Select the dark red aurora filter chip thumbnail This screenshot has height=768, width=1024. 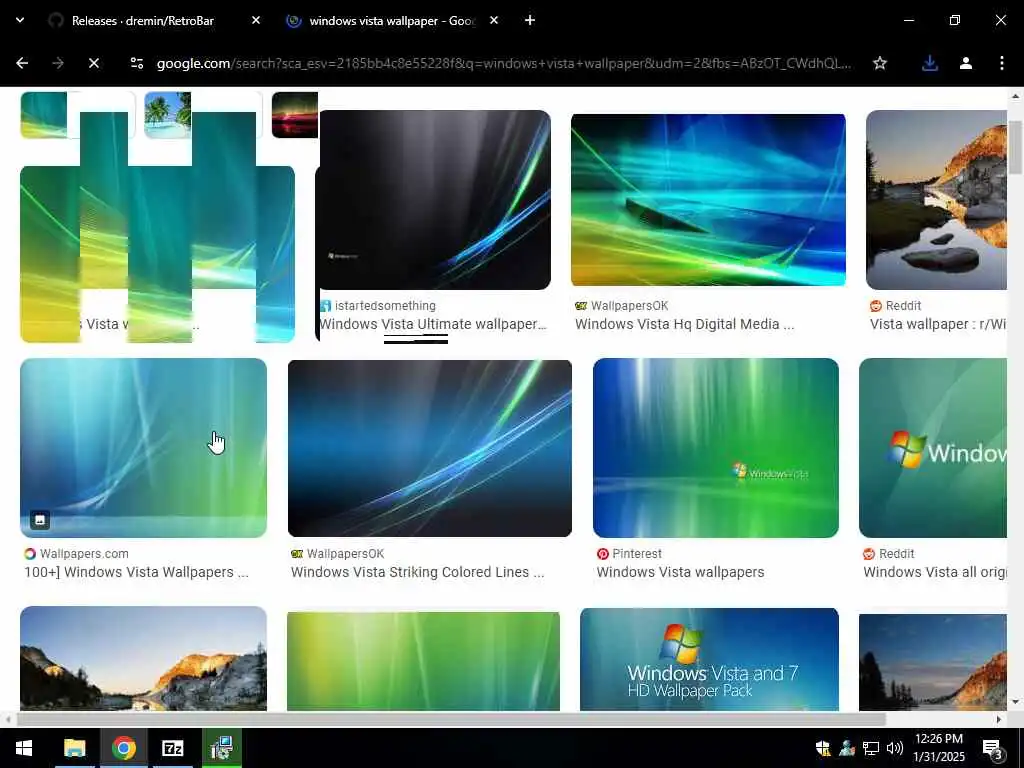(295, 115)
